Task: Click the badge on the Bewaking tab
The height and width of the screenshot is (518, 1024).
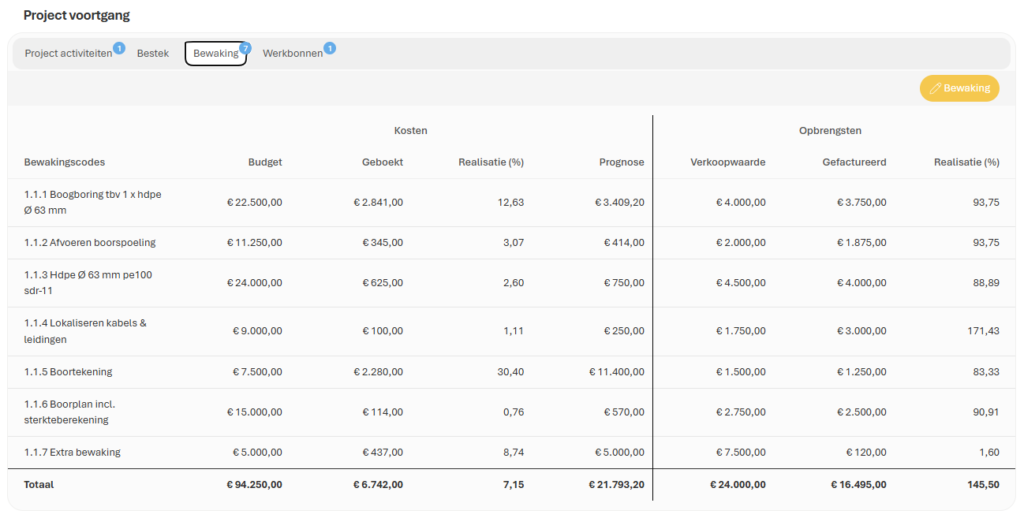Action: pyautogui.click(x=245, y=48)
